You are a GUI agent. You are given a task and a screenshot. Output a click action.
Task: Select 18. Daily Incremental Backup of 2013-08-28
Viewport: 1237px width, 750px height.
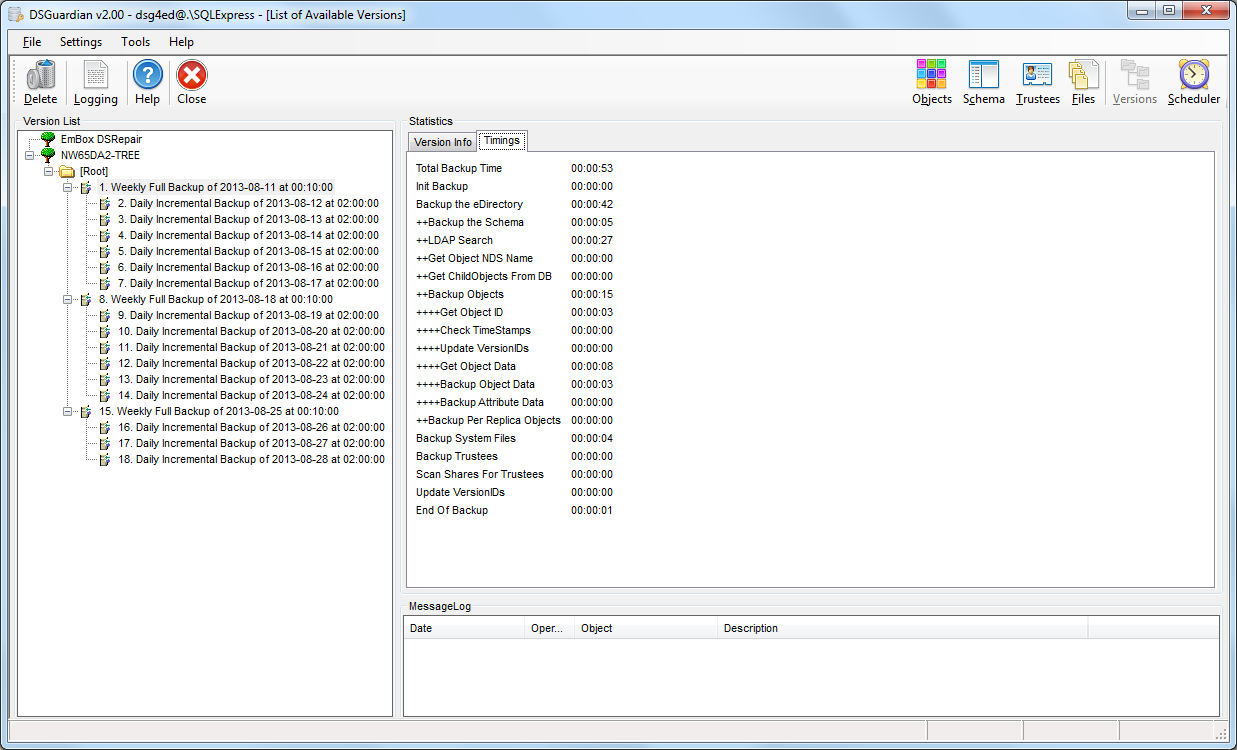pos(251,459)
